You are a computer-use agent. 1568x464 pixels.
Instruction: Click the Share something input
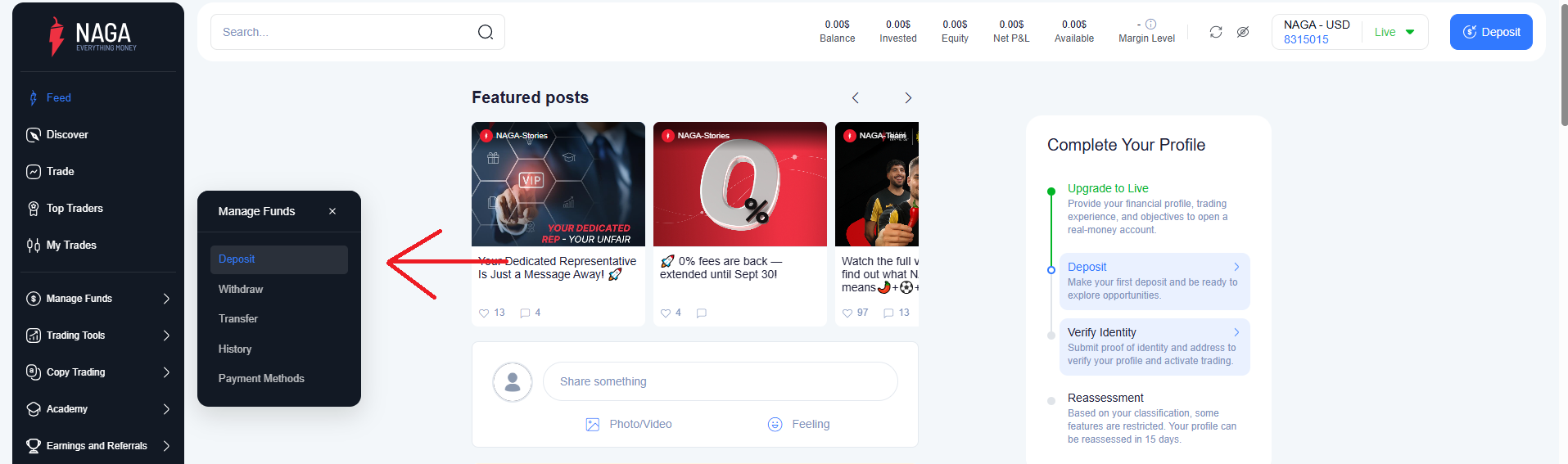721,381
